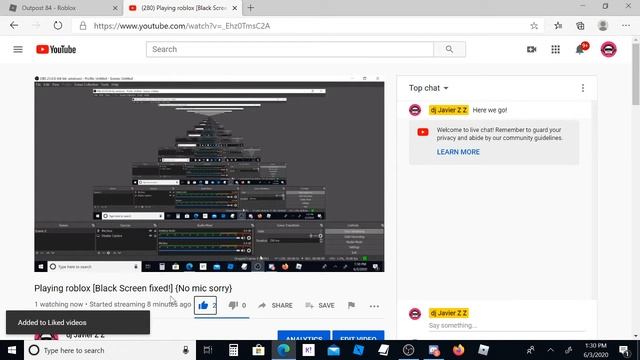Open the YouTube guide hamburger menu

(x=18, y=49)
